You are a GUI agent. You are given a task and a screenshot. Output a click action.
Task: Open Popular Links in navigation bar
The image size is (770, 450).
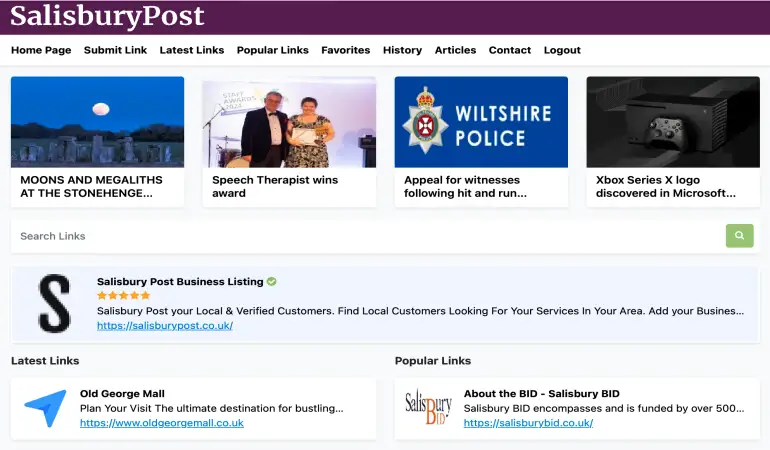click(273, 50)
